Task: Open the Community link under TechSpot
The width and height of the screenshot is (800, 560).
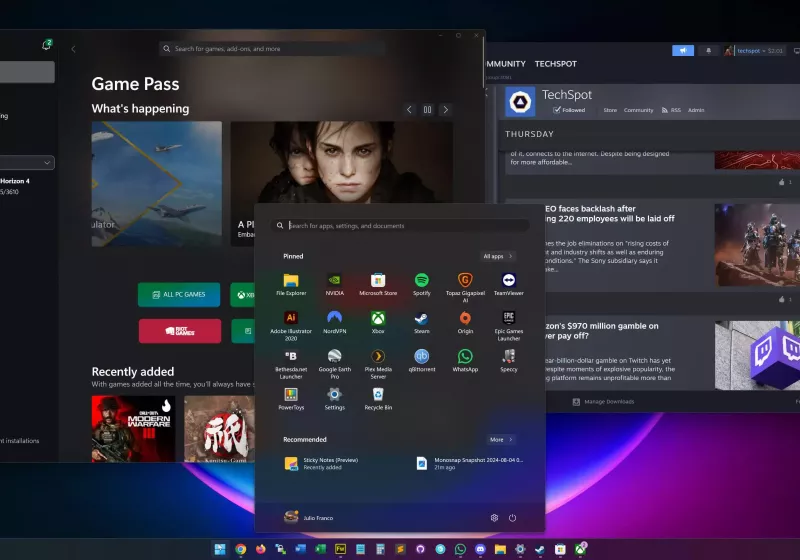Action: [638, 110]
